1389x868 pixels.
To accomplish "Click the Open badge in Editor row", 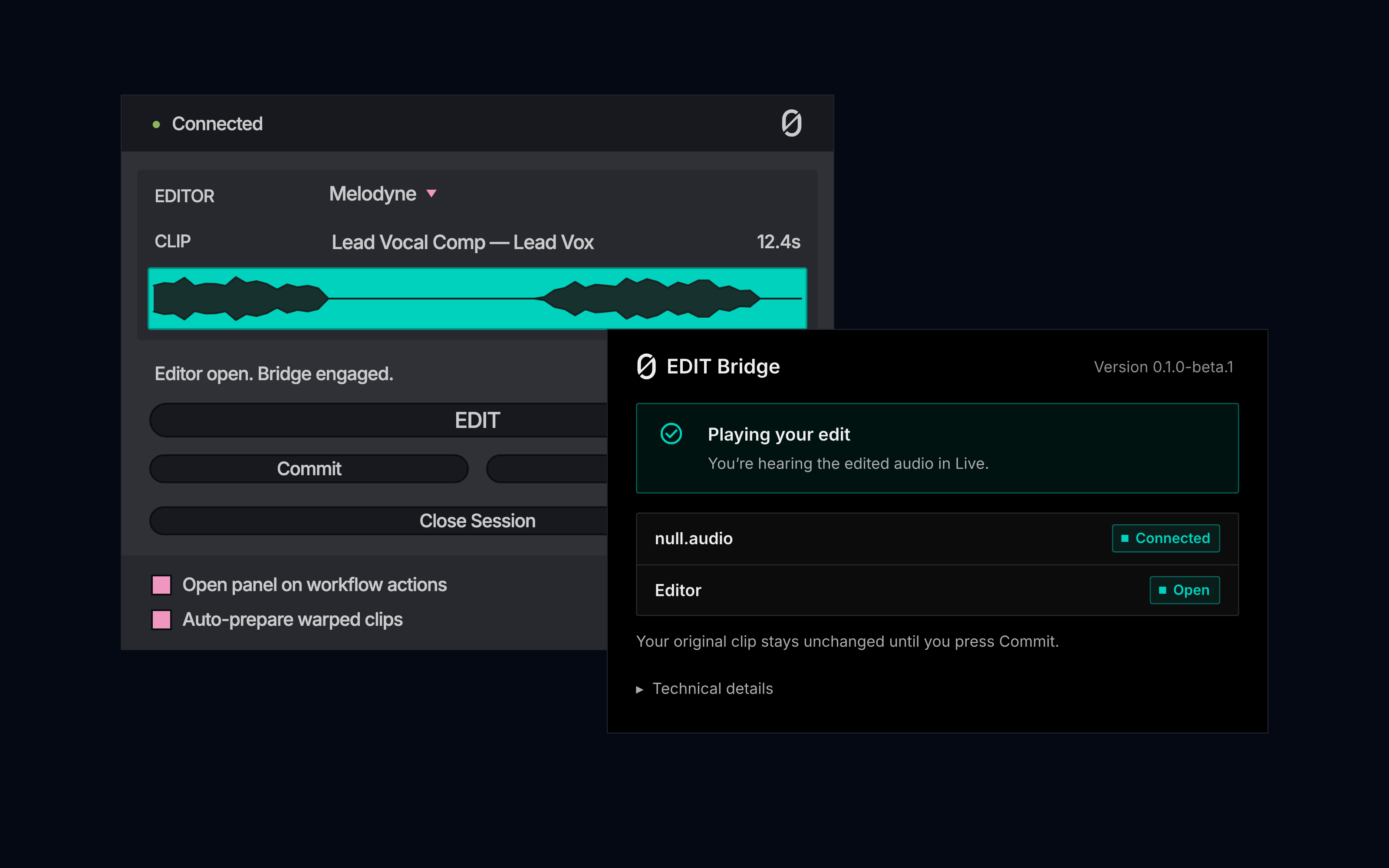I will [x=1185, y=590].
